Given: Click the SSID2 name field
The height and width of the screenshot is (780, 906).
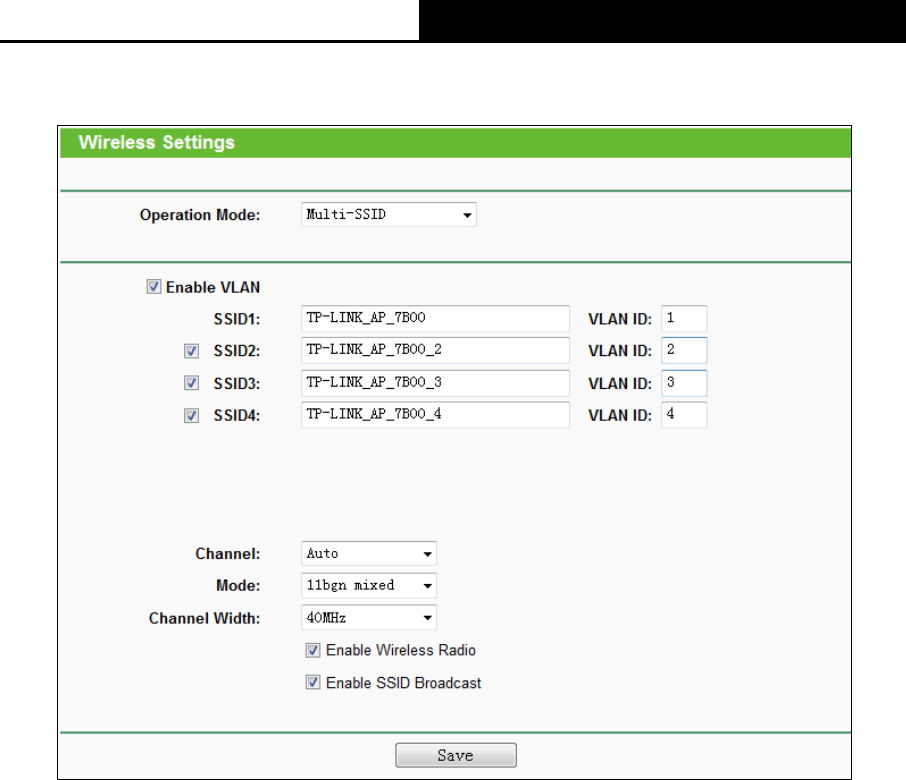Looking at the screenshot, I should [436, 350].
